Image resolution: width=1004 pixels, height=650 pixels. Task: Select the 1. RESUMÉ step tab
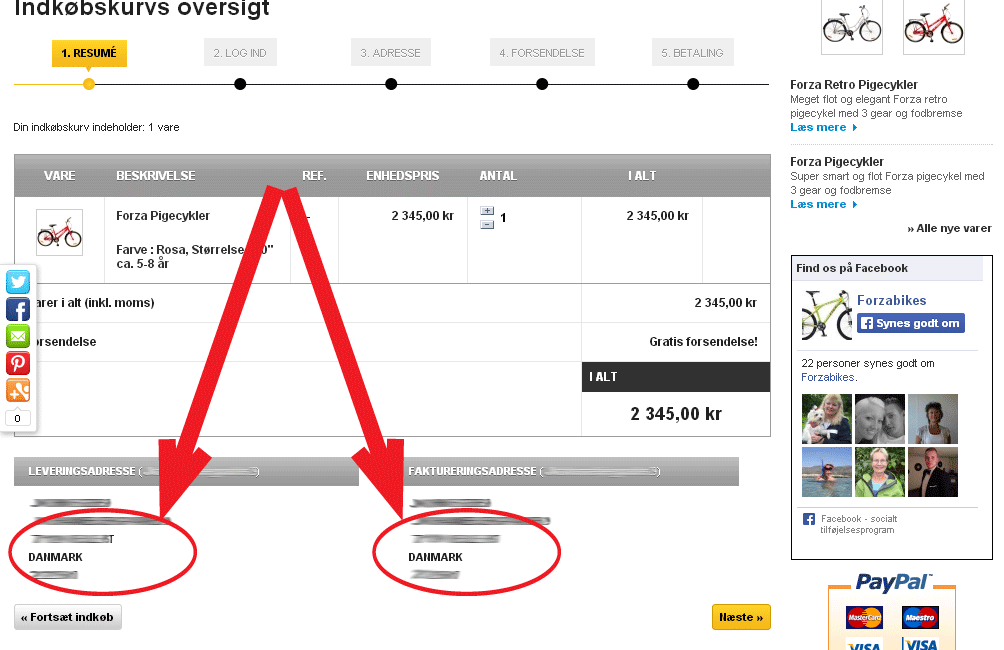[89, 53]
